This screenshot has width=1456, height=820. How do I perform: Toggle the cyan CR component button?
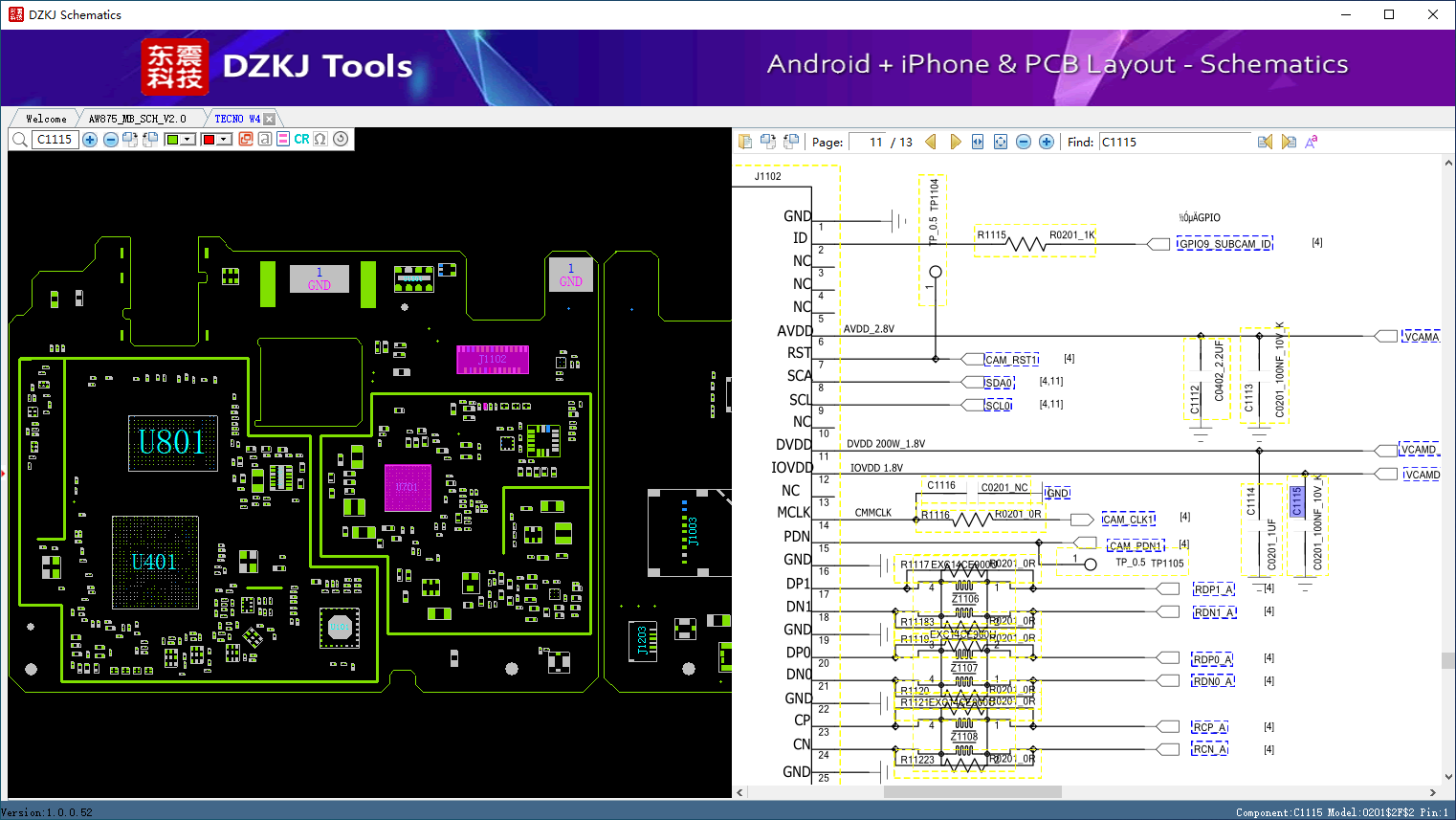point(301,139)
